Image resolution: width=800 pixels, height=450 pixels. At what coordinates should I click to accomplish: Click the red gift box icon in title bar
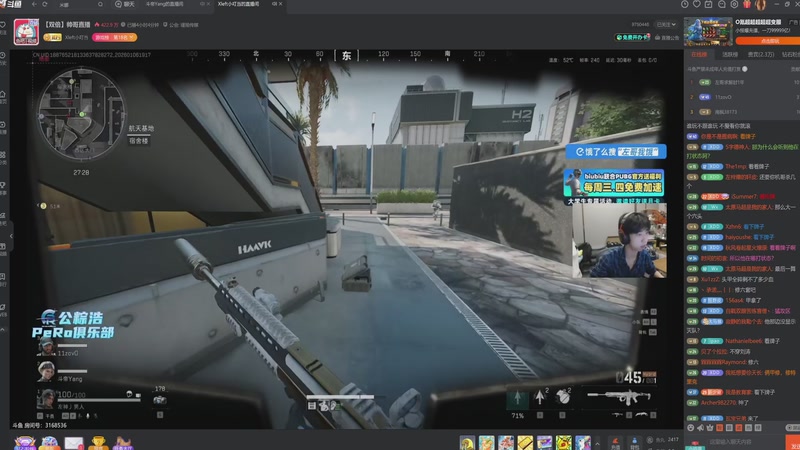[747, 4]
